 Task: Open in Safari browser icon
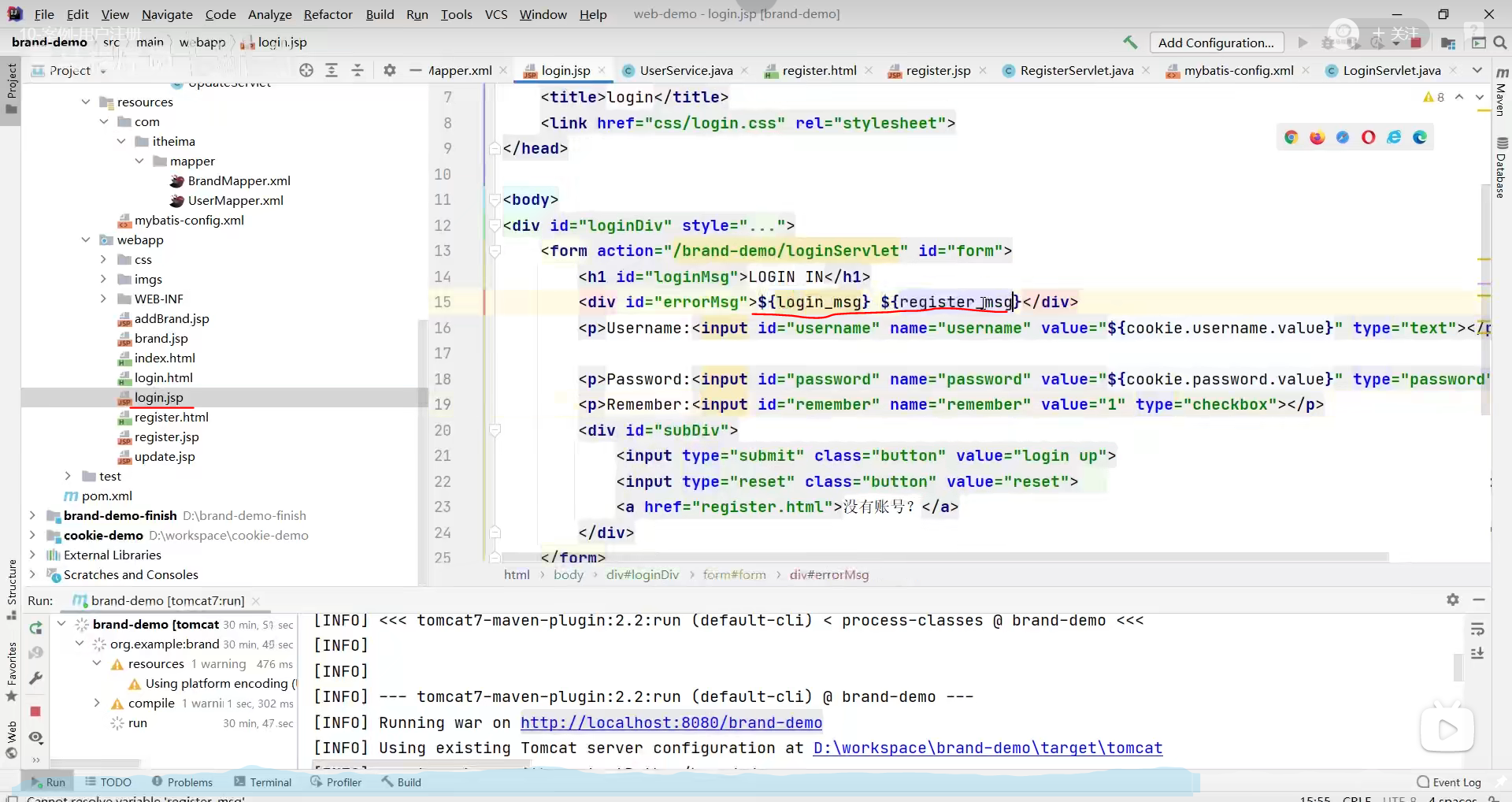pos(1343,137)
